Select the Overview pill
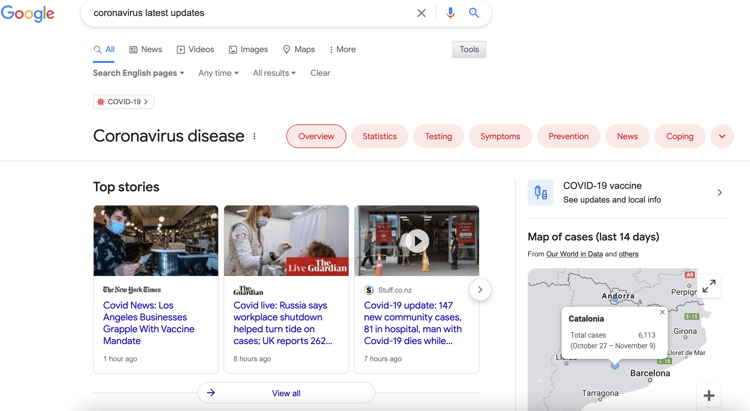This screenshot has height=411, width=750. click(x=316, y=136)
